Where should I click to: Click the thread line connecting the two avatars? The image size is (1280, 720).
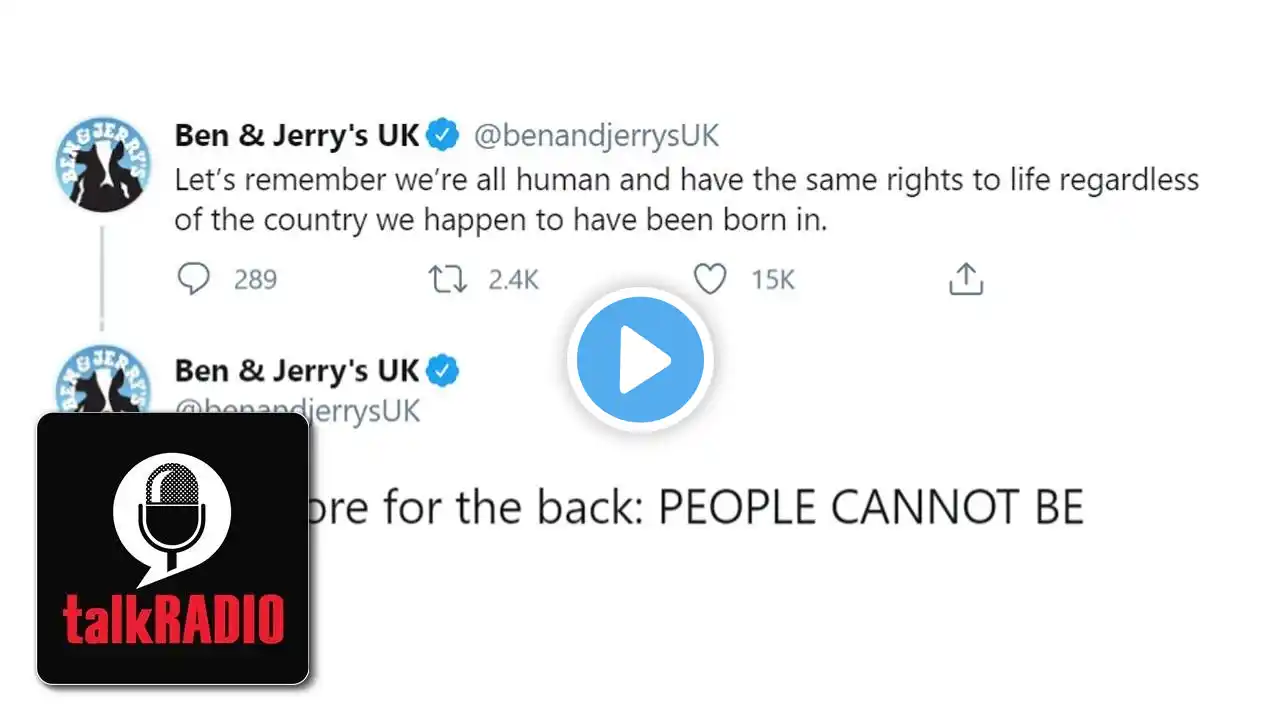click(x=102, y=275)
